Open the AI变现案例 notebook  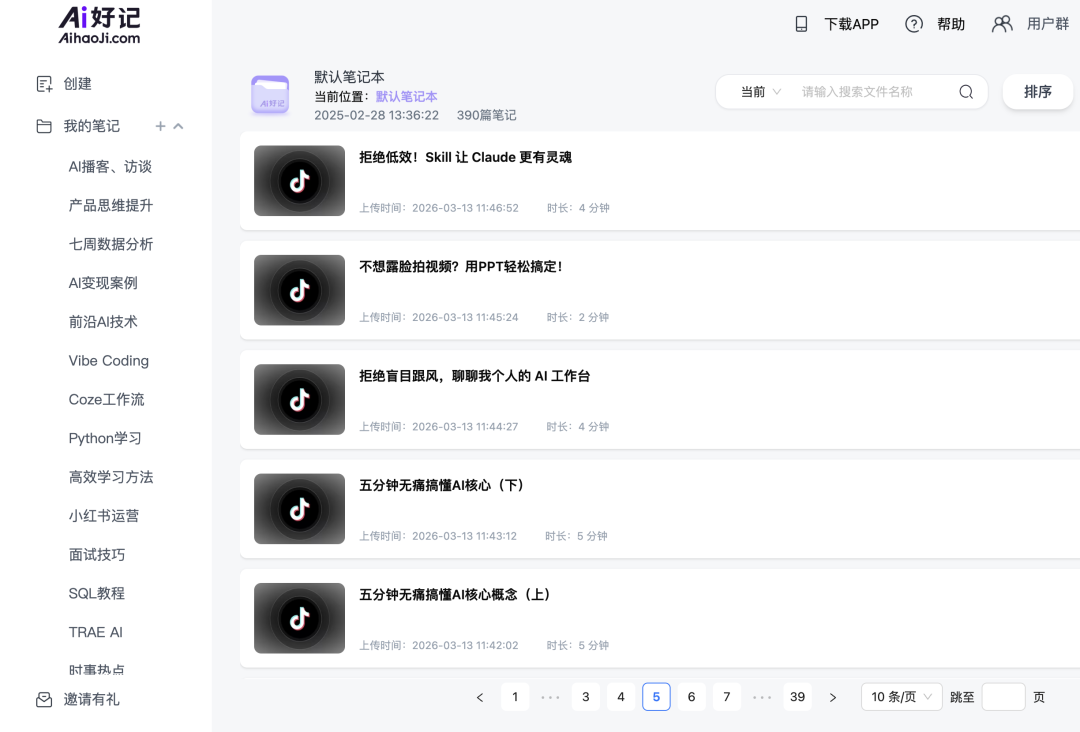pyautogui.click(x=103, y=283)
